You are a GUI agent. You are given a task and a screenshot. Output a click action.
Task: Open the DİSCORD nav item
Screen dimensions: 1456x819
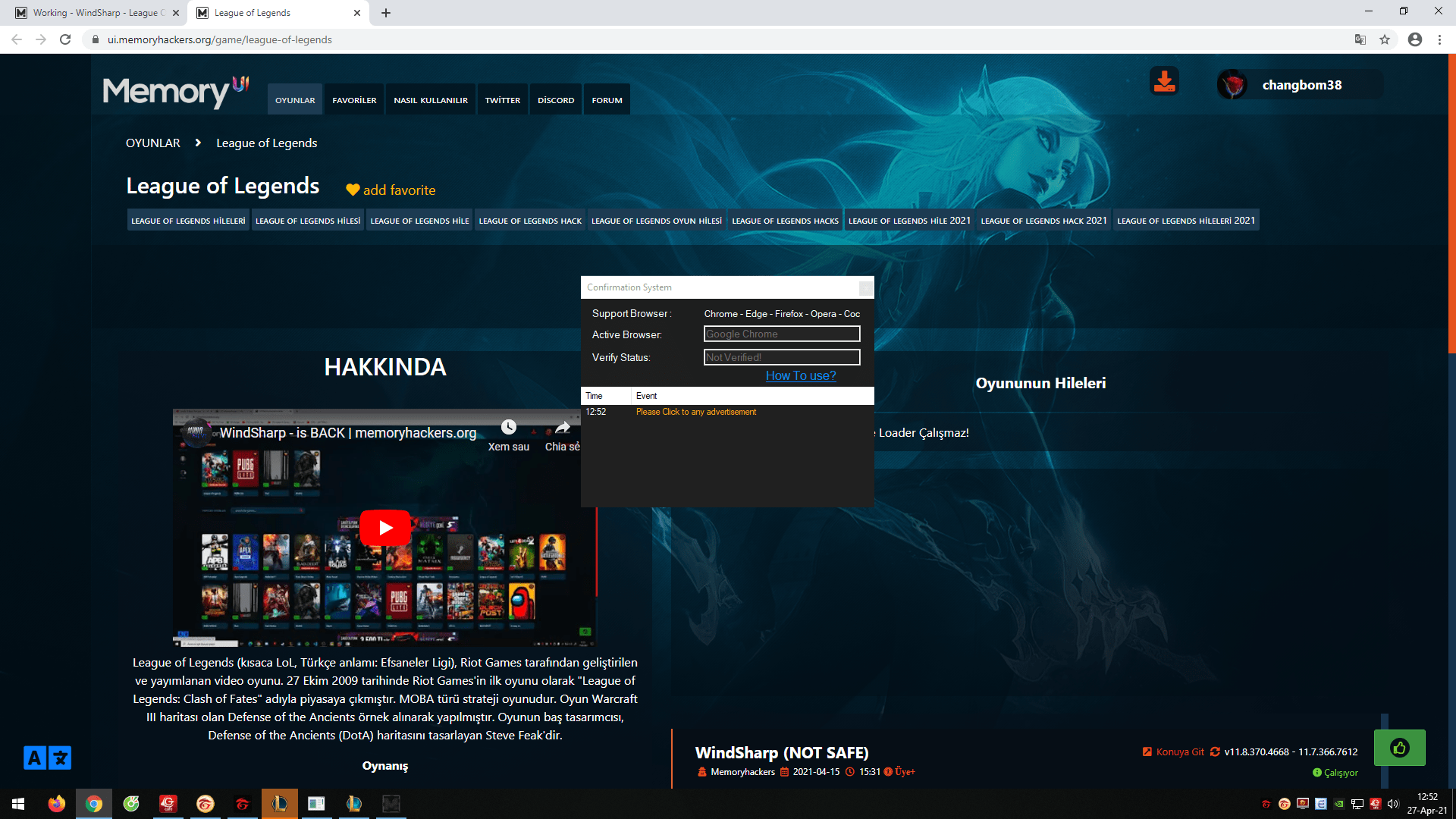(x=556, y=100)
